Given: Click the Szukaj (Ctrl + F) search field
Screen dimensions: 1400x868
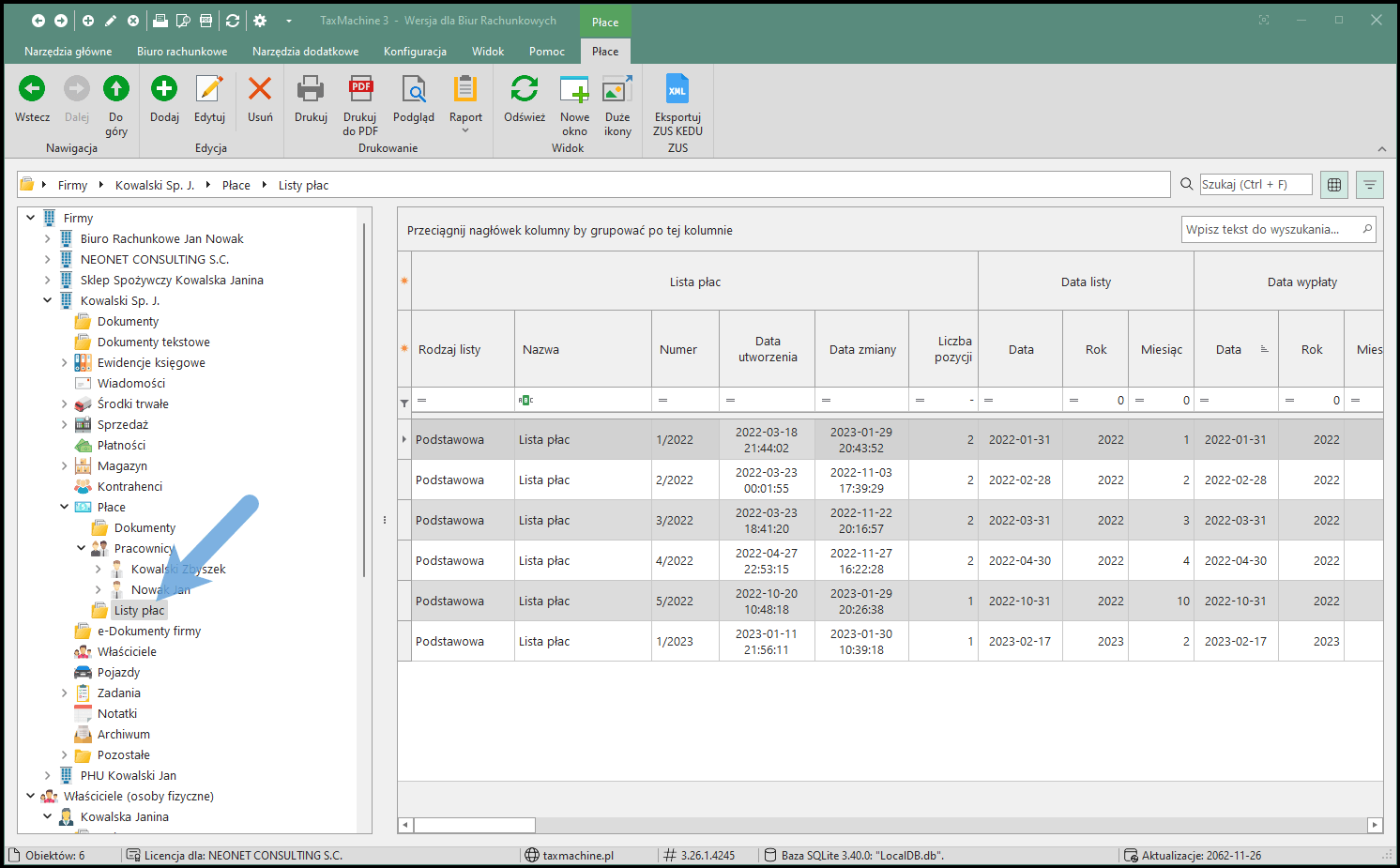Looking at the screenshot, I should coord(1255,185).
